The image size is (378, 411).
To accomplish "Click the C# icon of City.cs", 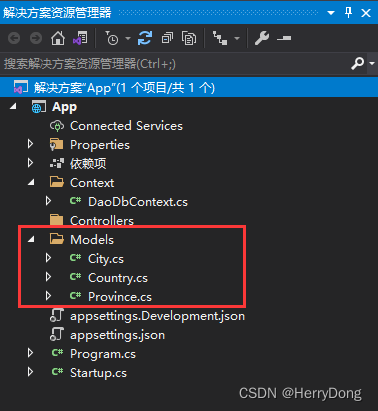I will (75, 257).
